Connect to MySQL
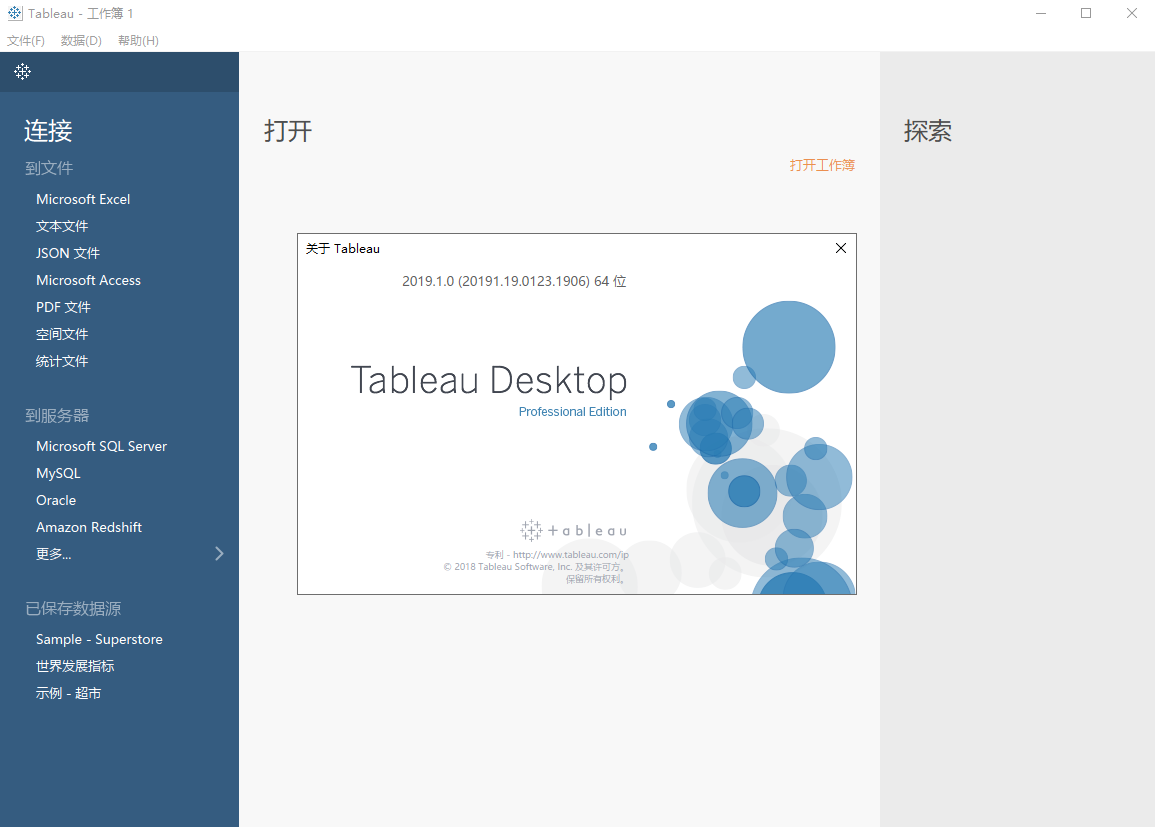This screenshot has width=1155, height=827. pyautogui.click(x=58, y=473)
